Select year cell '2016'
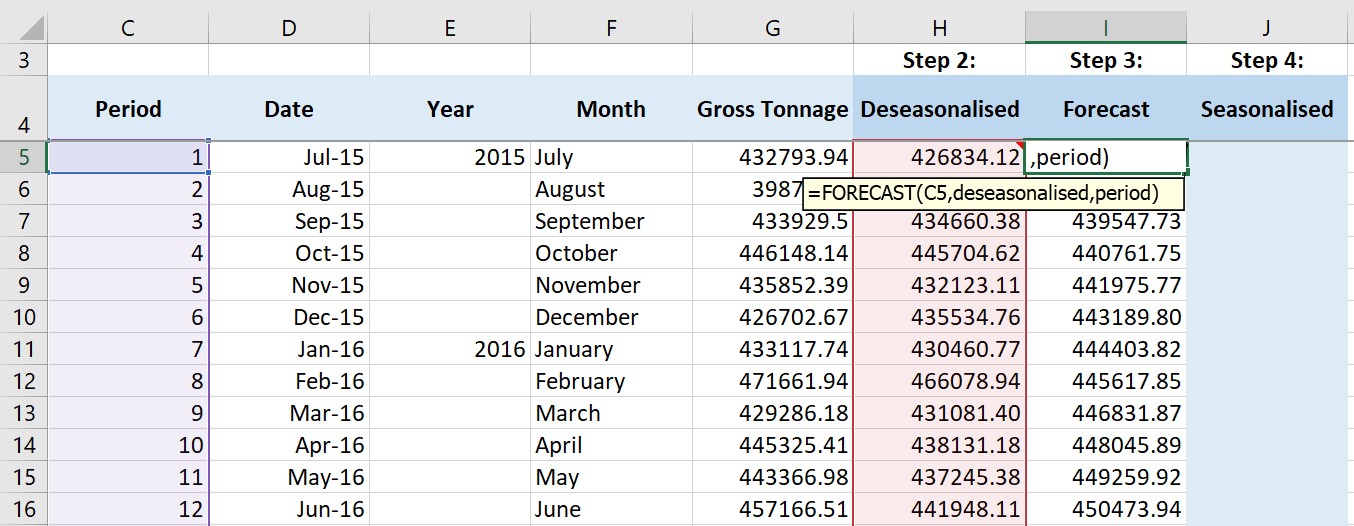 point(450,349)
